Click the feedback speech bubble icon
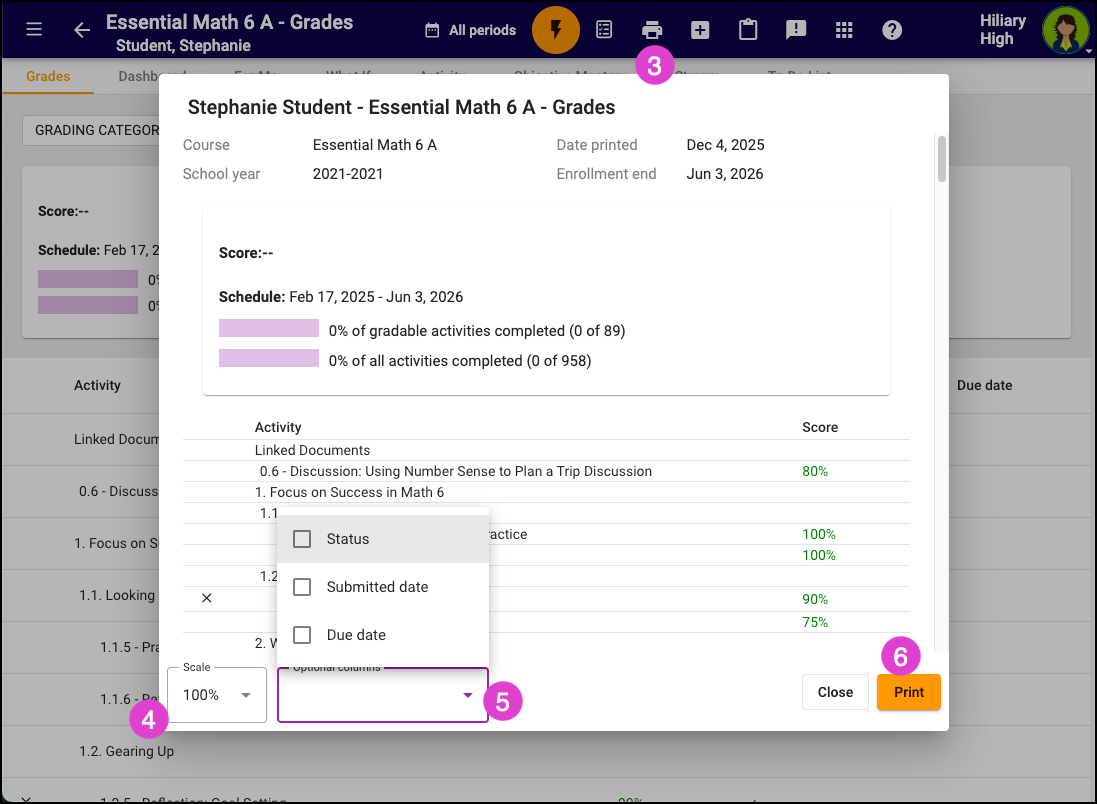Screen dimensions: 1097x804 pyautogui.click(x=795, y=29)
